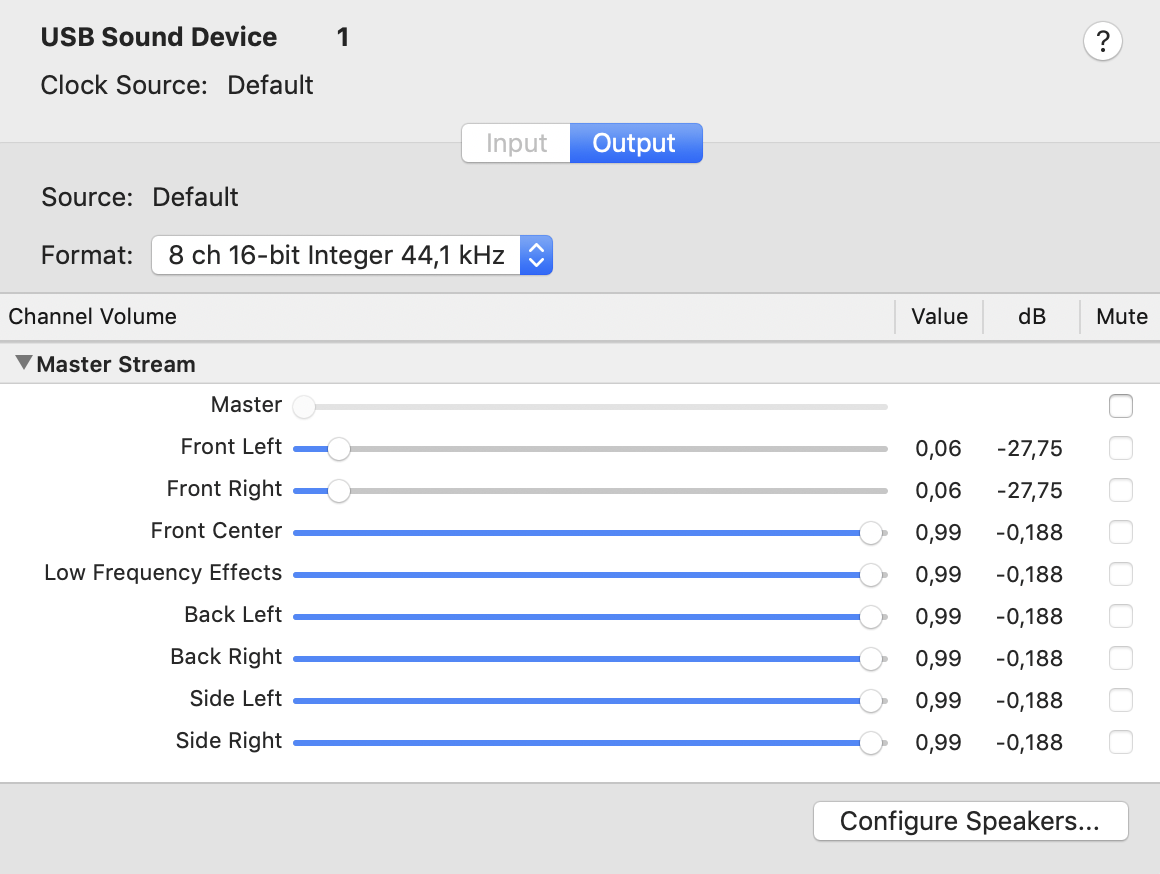
Task: Collapse the Master Stream disclosure triangle
Action: [x=24, y=363]
